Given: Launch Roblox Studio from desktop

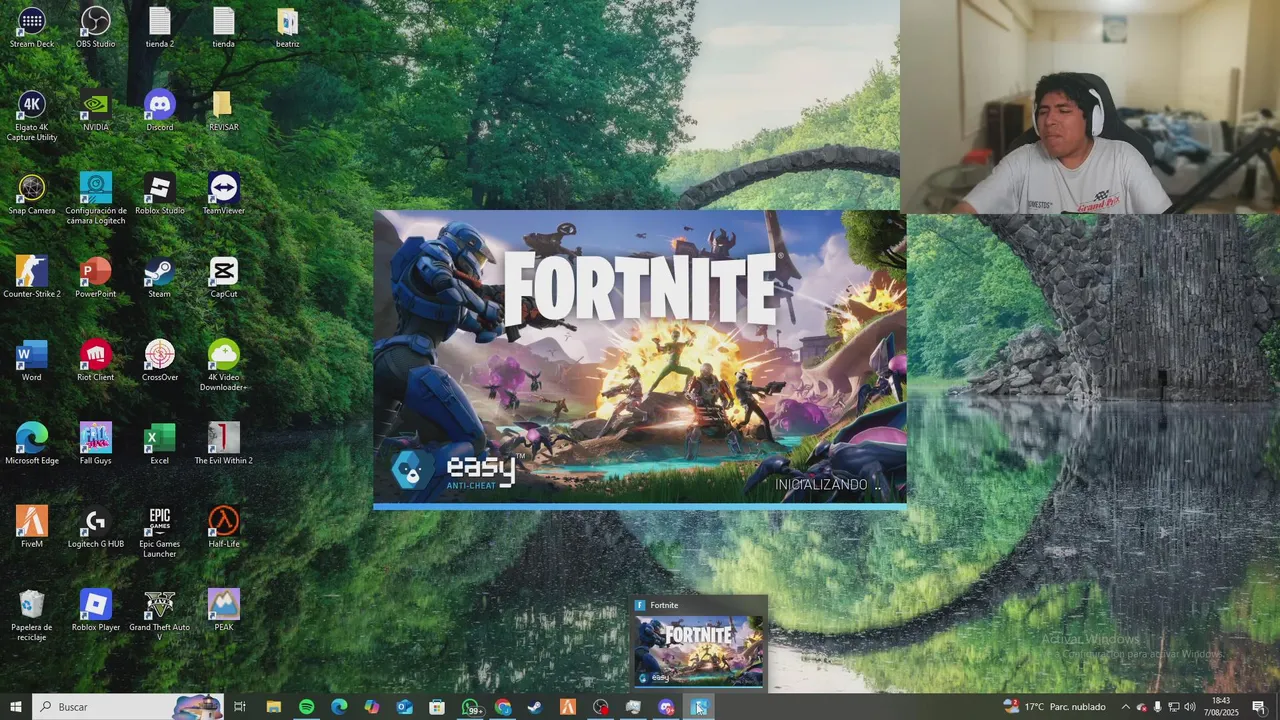Looking at the screenshot, I should pos(160,194).
